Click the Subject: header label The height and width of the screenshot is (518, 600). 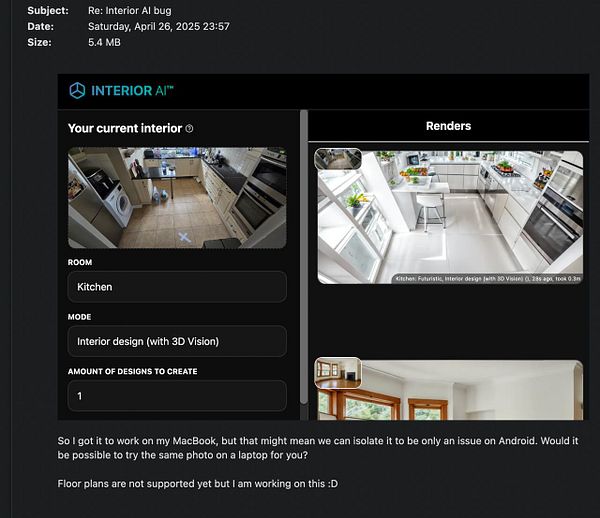pos(48,11)
